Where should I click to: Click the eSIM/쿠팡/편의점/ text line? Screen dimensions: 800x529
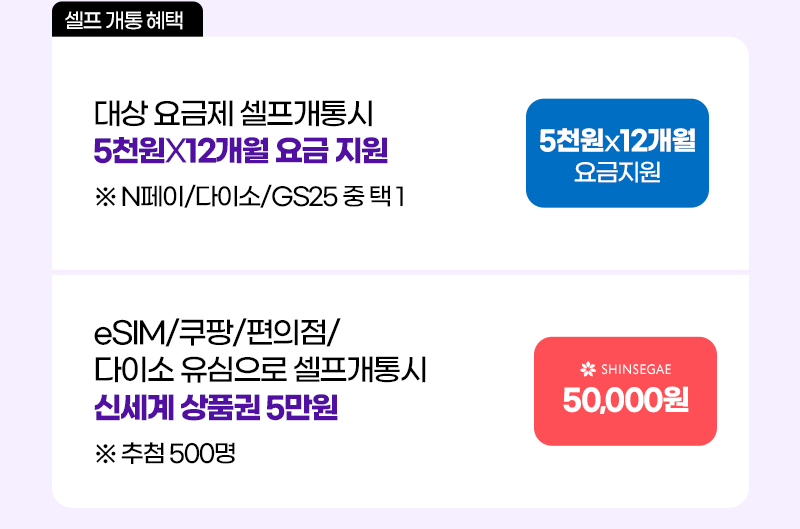click(216, 333)
